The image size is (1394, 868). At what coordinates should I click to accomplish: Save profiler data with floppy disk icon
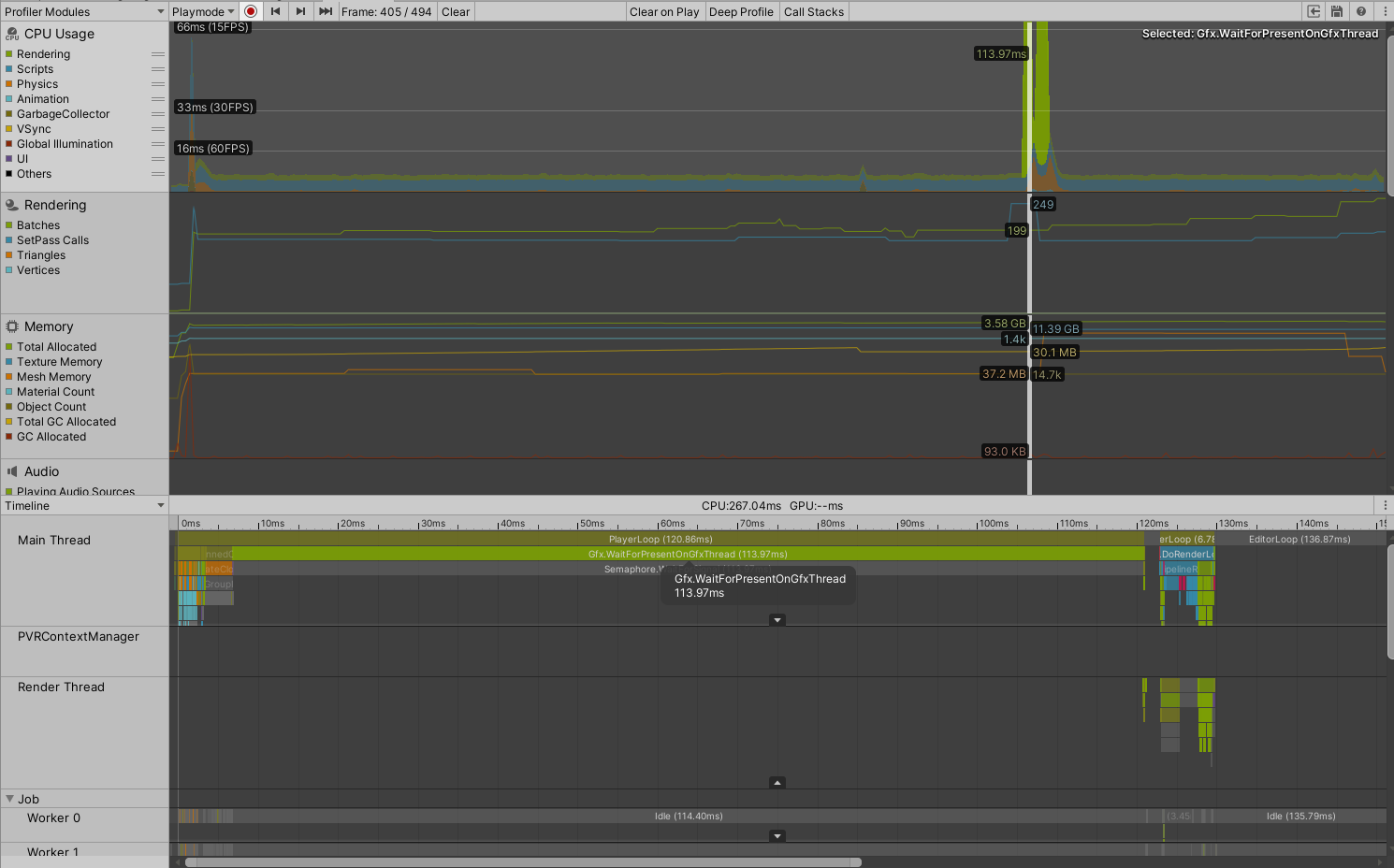point(1337,11)
